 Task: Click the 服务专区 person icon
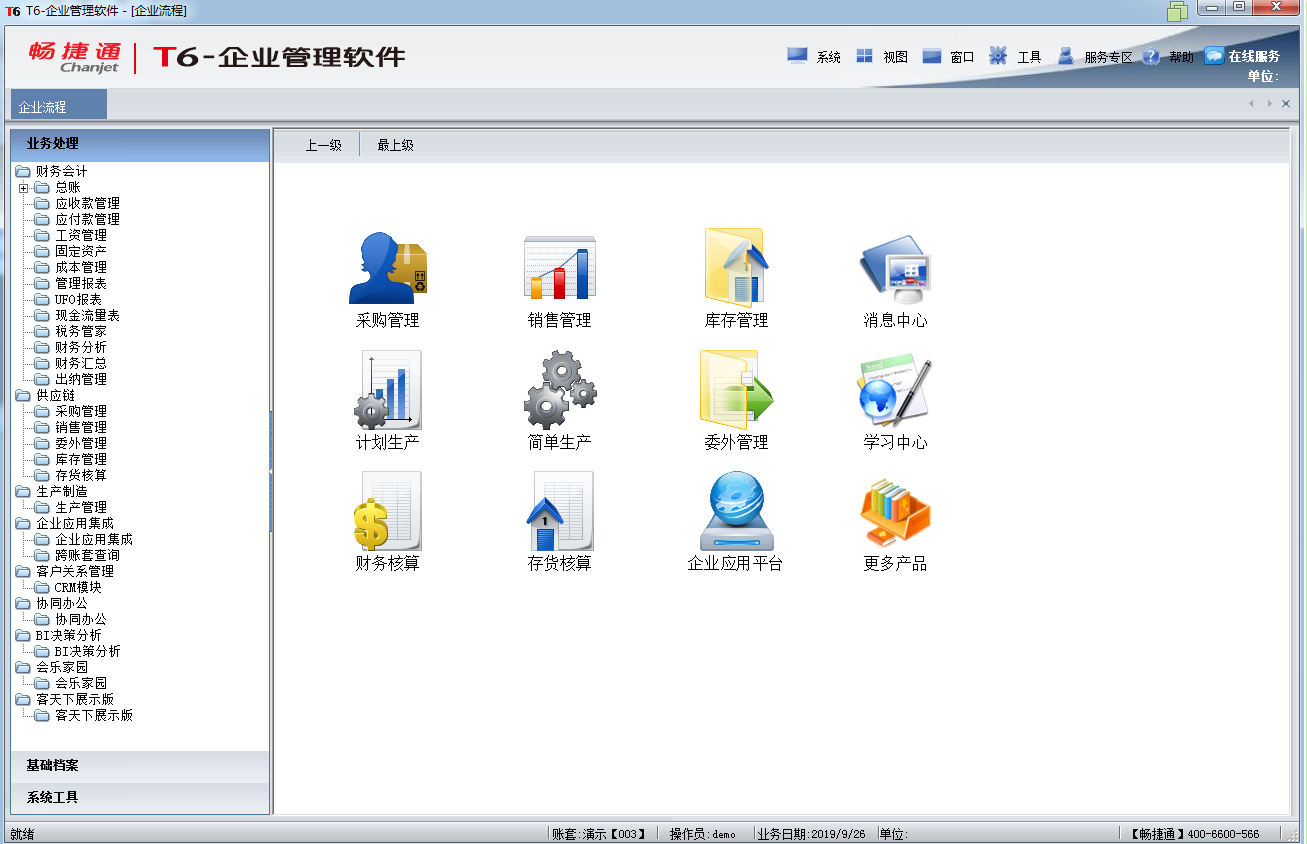(x=1066, y=56)
